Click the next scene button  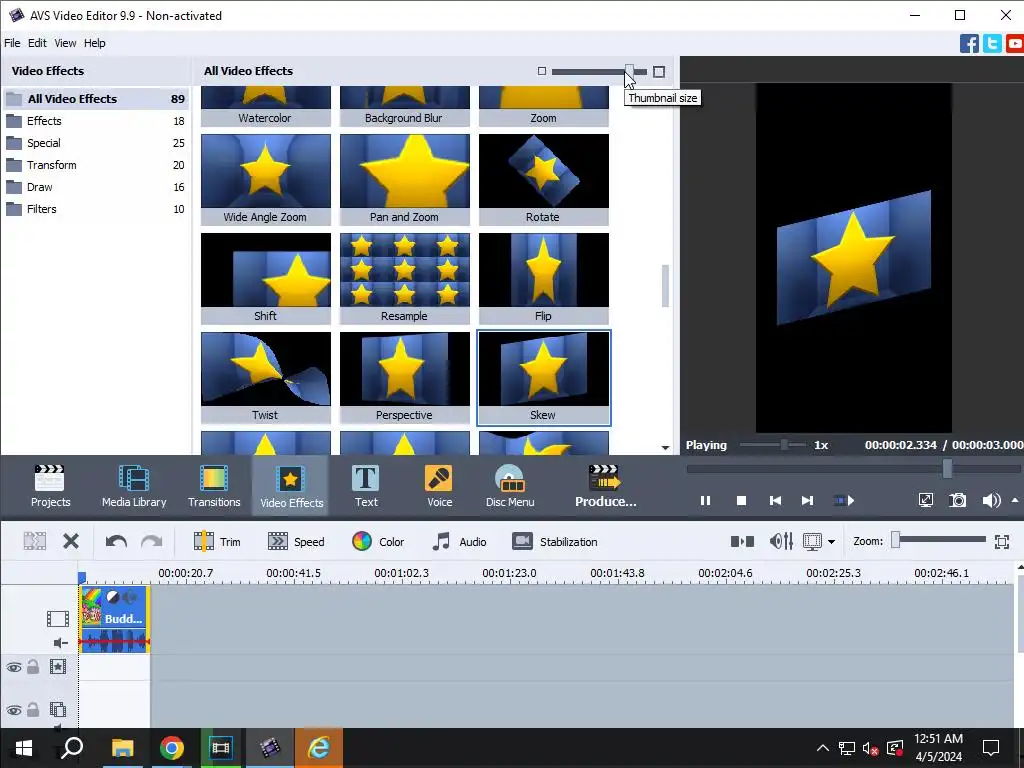[844, 501]
